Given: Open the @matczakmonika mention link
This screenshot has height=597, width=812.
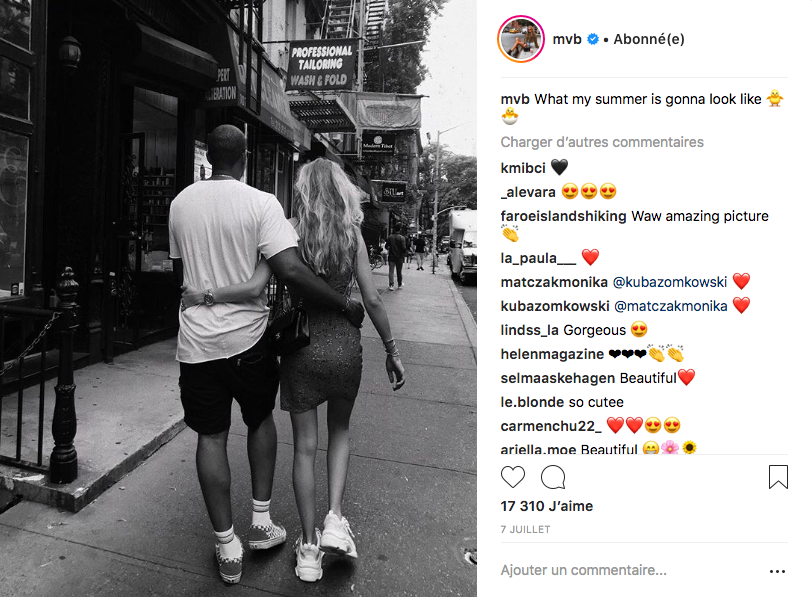Looking at the screenshot, I should [x=671, y=306].
